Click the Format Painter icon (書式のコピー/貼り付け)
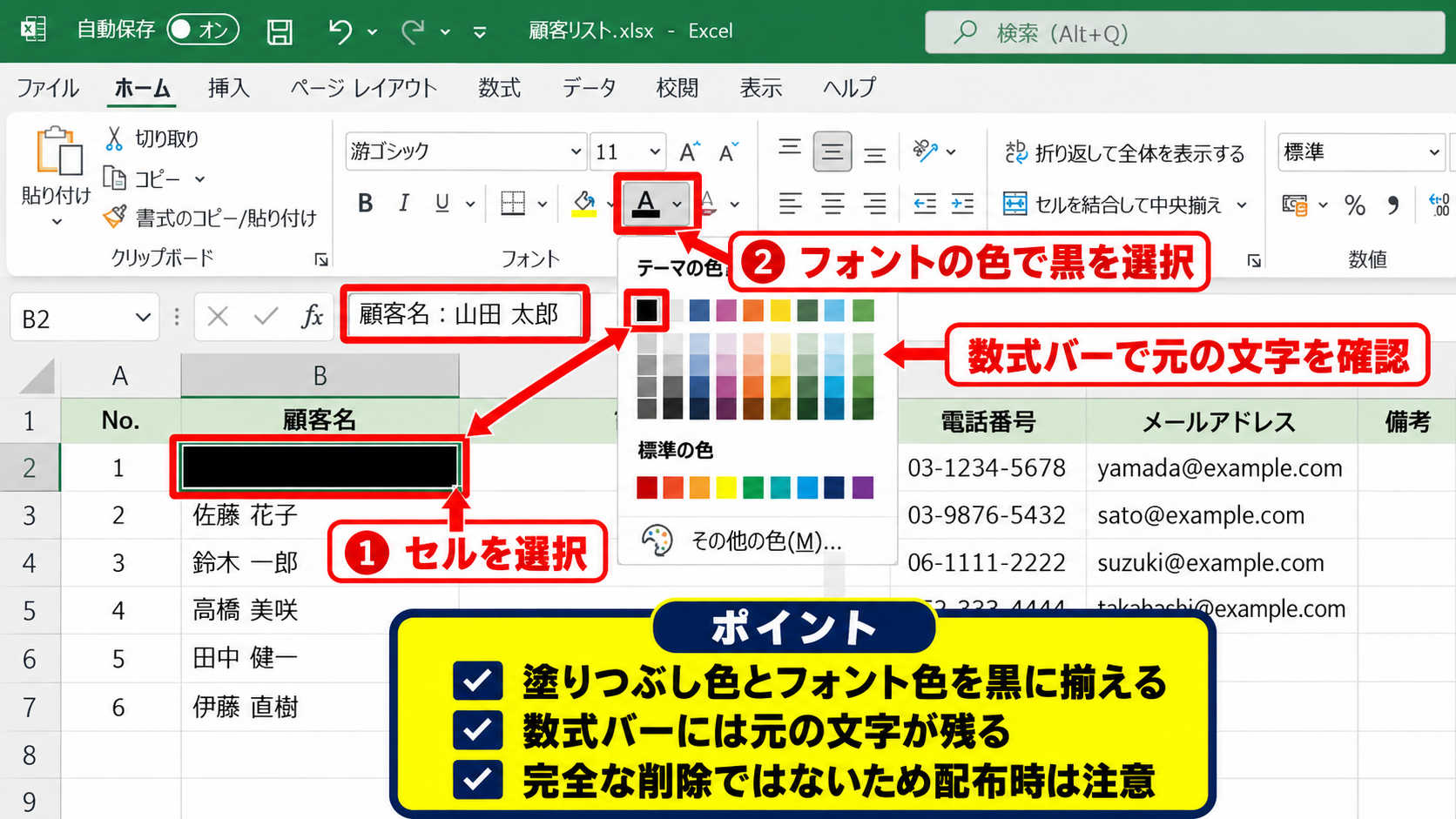This screenshot has height=819, width=1456. pyautogui.click(x=114, y=217)
